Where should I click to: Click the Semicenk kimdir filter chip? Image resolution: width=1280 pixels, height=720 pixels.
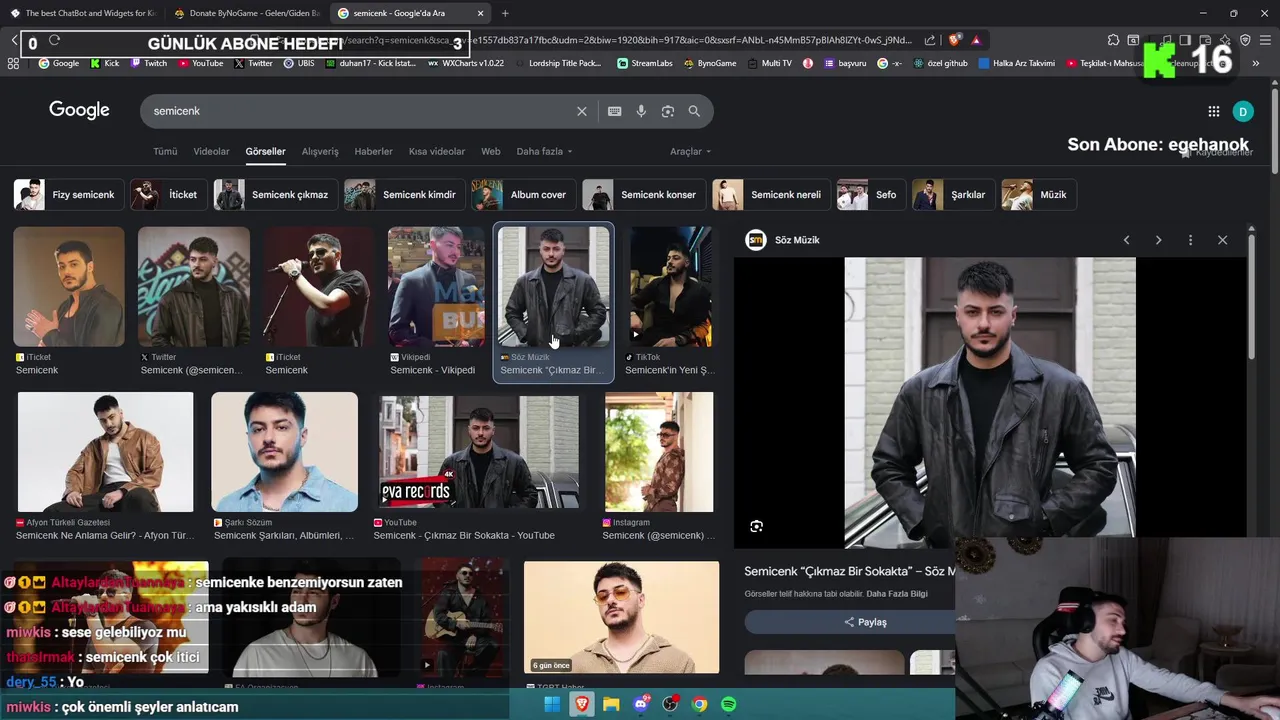pos(404,195)
